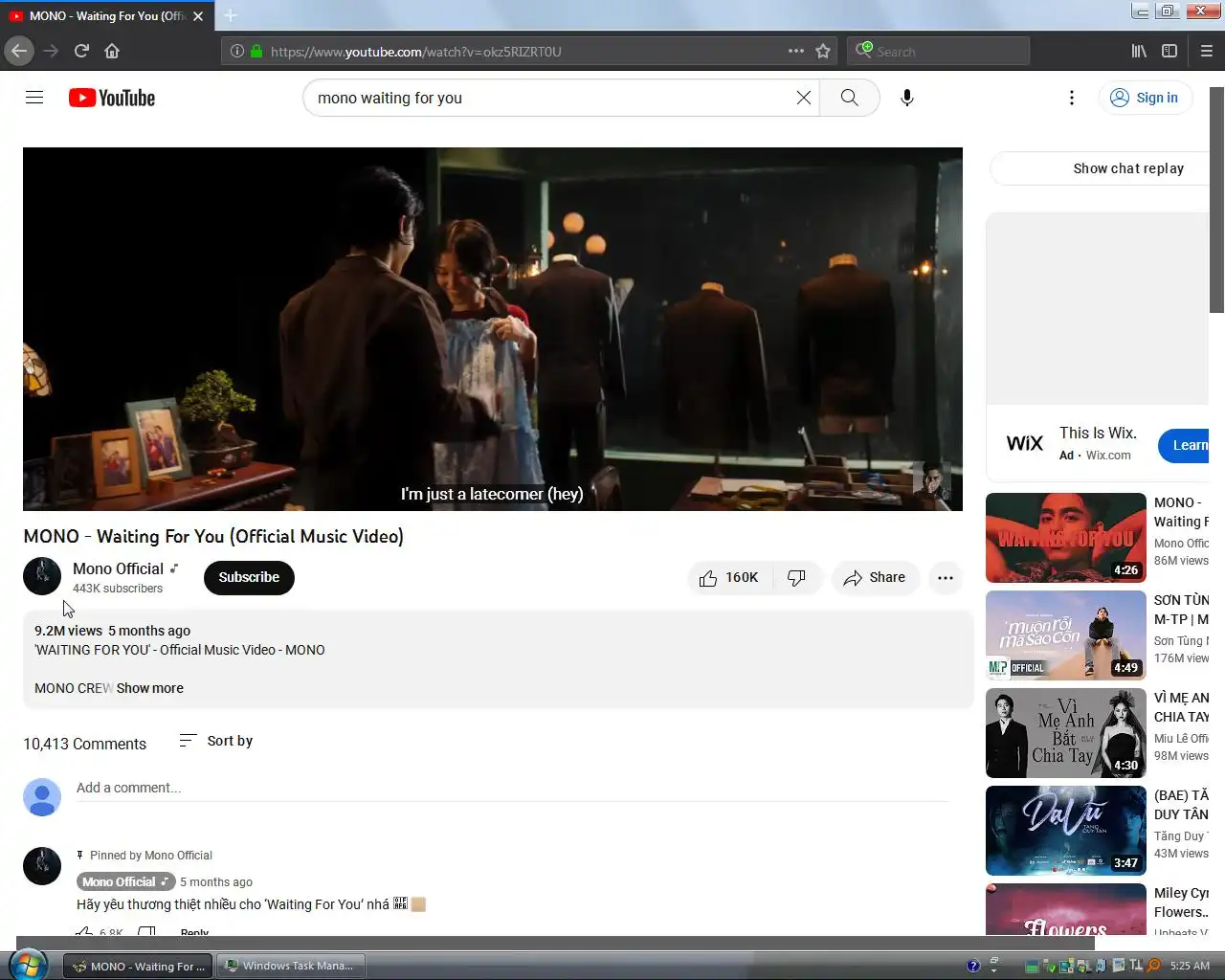Screen dimensions: 1225x980
Task: Click Wix logo in the ad
Action: pos(1025,443)
